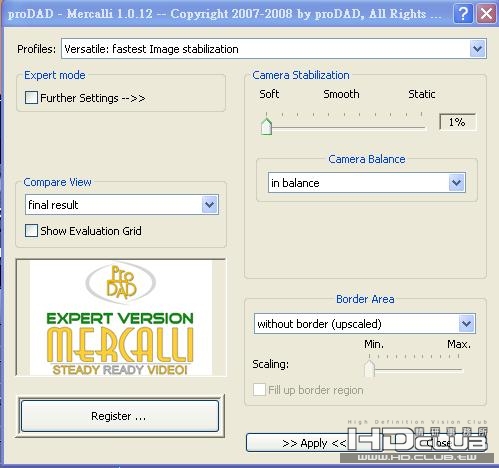The height and width of the screenshot is (468, 499).
Task: Toggle Show Evaluation Grid checkbox
Action: (31, 231)
